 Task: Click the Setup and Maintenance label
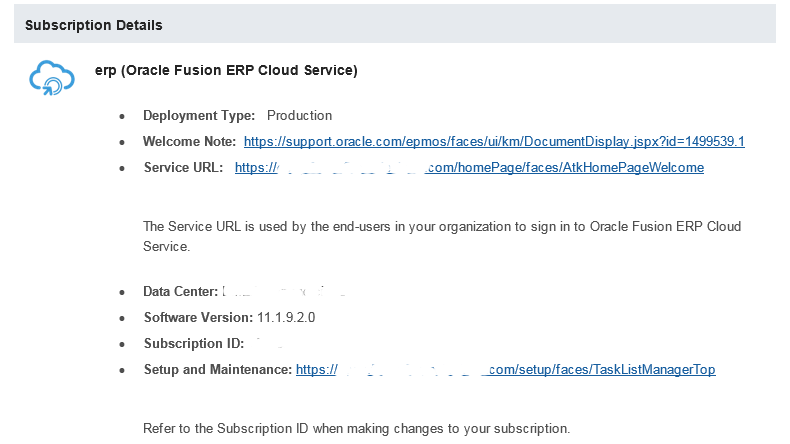[x=218, y=369]
